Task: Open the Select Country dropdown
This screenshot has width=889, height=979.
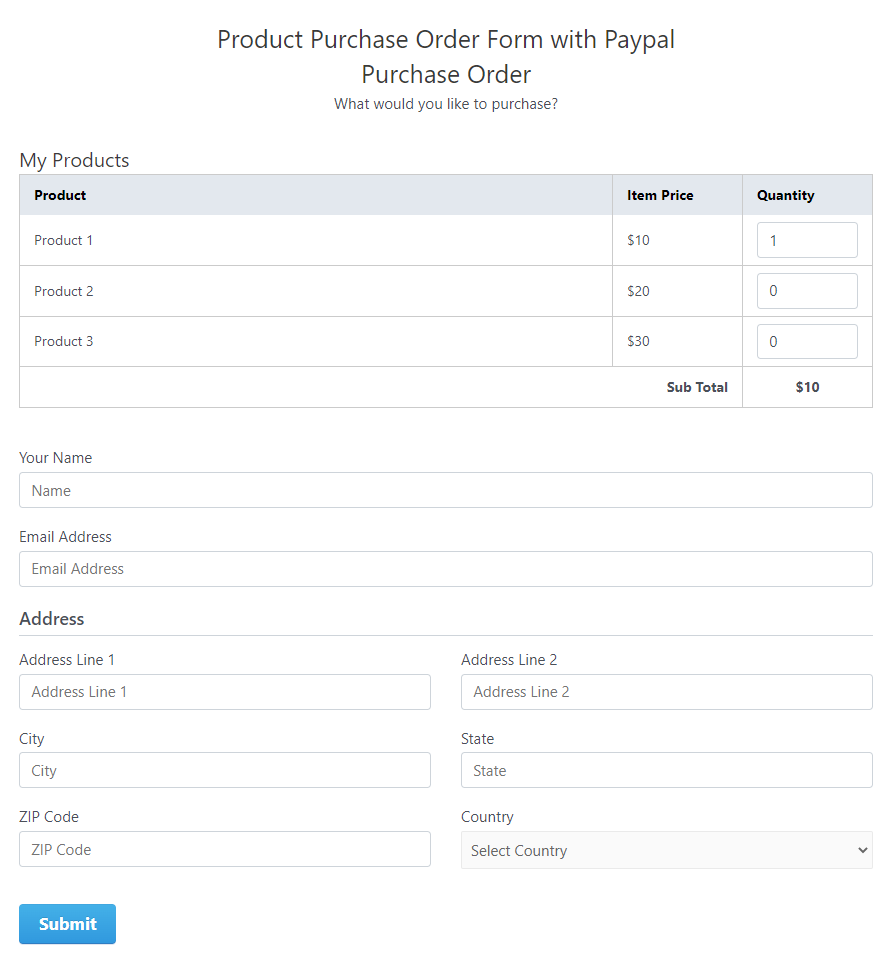Action: (666, 850)
